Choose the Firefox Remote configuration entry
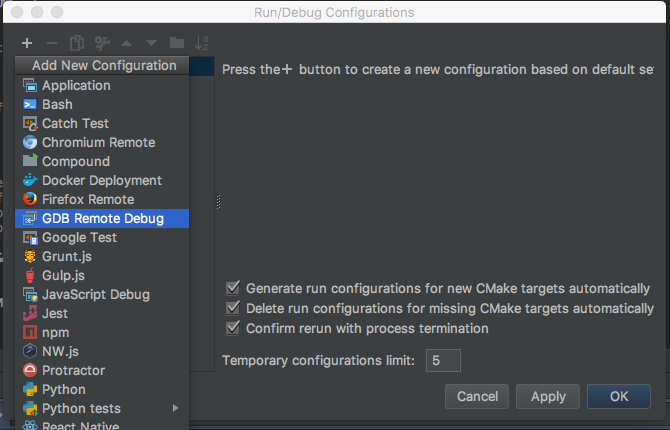670x430 pixels. pos(88,199)
